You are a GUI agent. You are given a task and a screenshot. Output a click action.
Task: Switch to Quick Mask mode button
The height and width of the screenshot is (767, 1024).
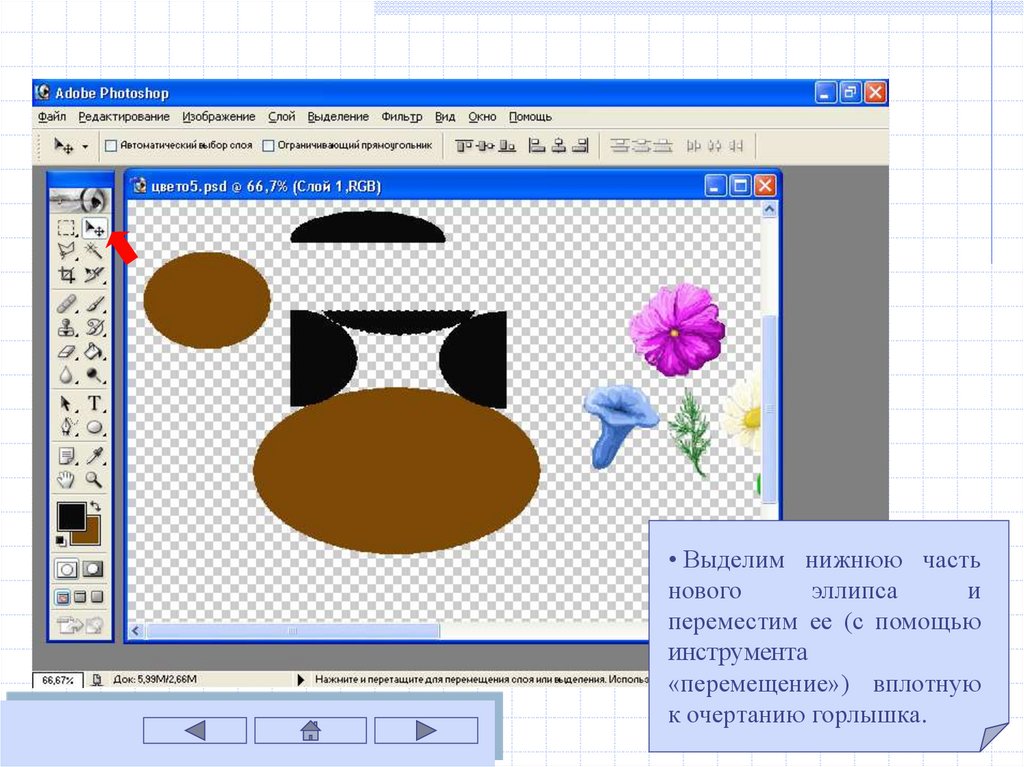click(x=93, y=568)
